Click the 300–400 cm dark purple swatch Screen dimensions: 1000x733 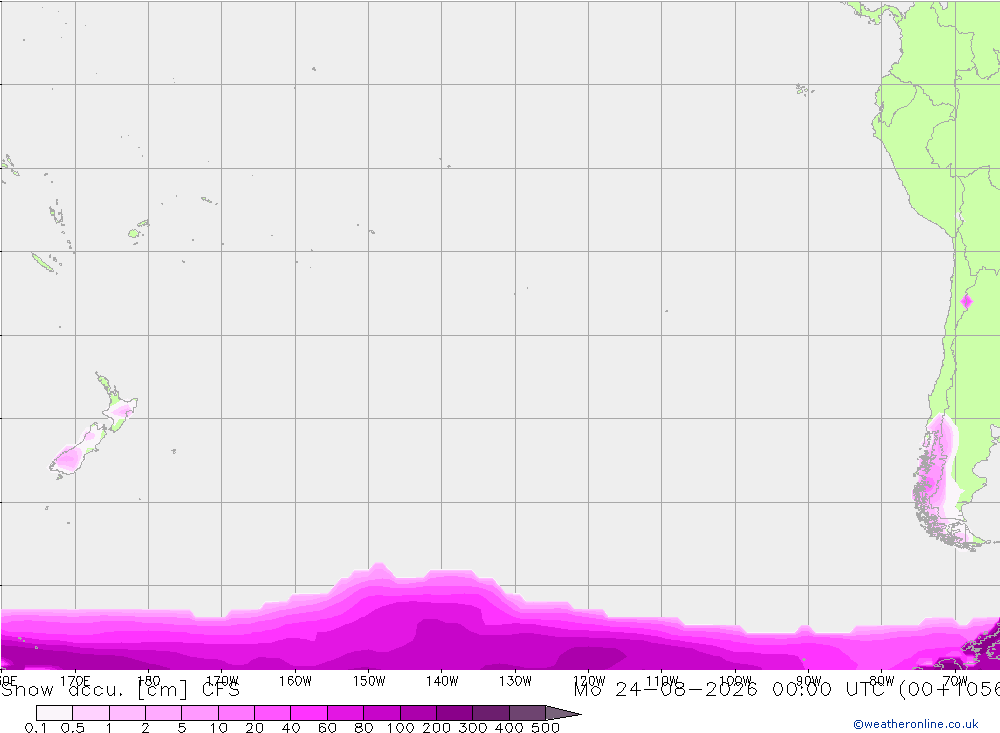(491, 713)
